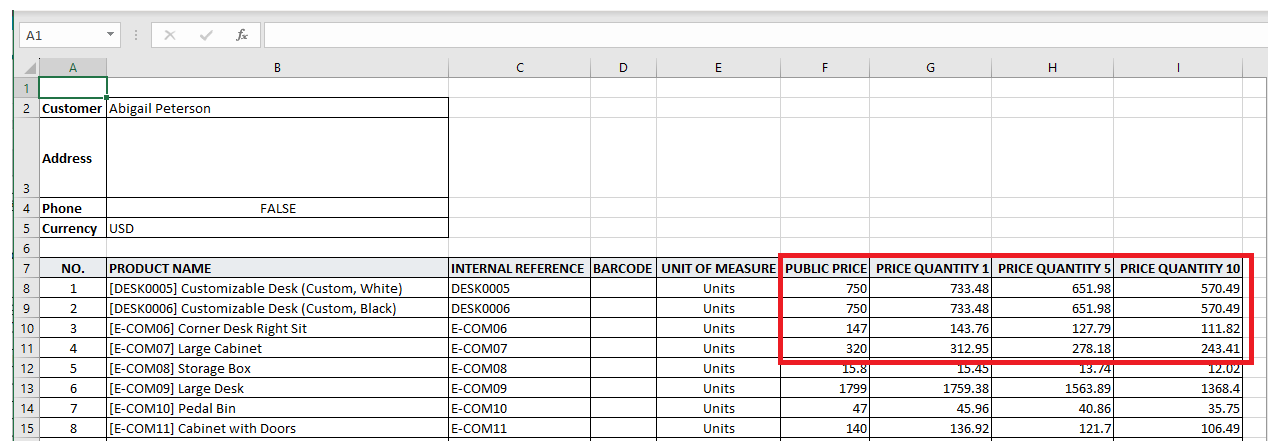
Task: Select column F header
Action: [x=824, y=68]
